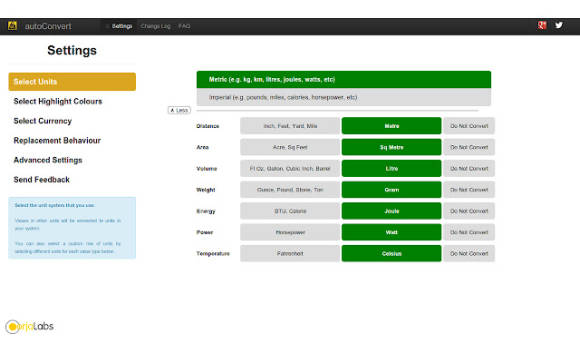The height and width of the screenshot is (363, 580).
Task: Open the Google Plus icon link
Action: pyautogui.click(x=542, y=26)
